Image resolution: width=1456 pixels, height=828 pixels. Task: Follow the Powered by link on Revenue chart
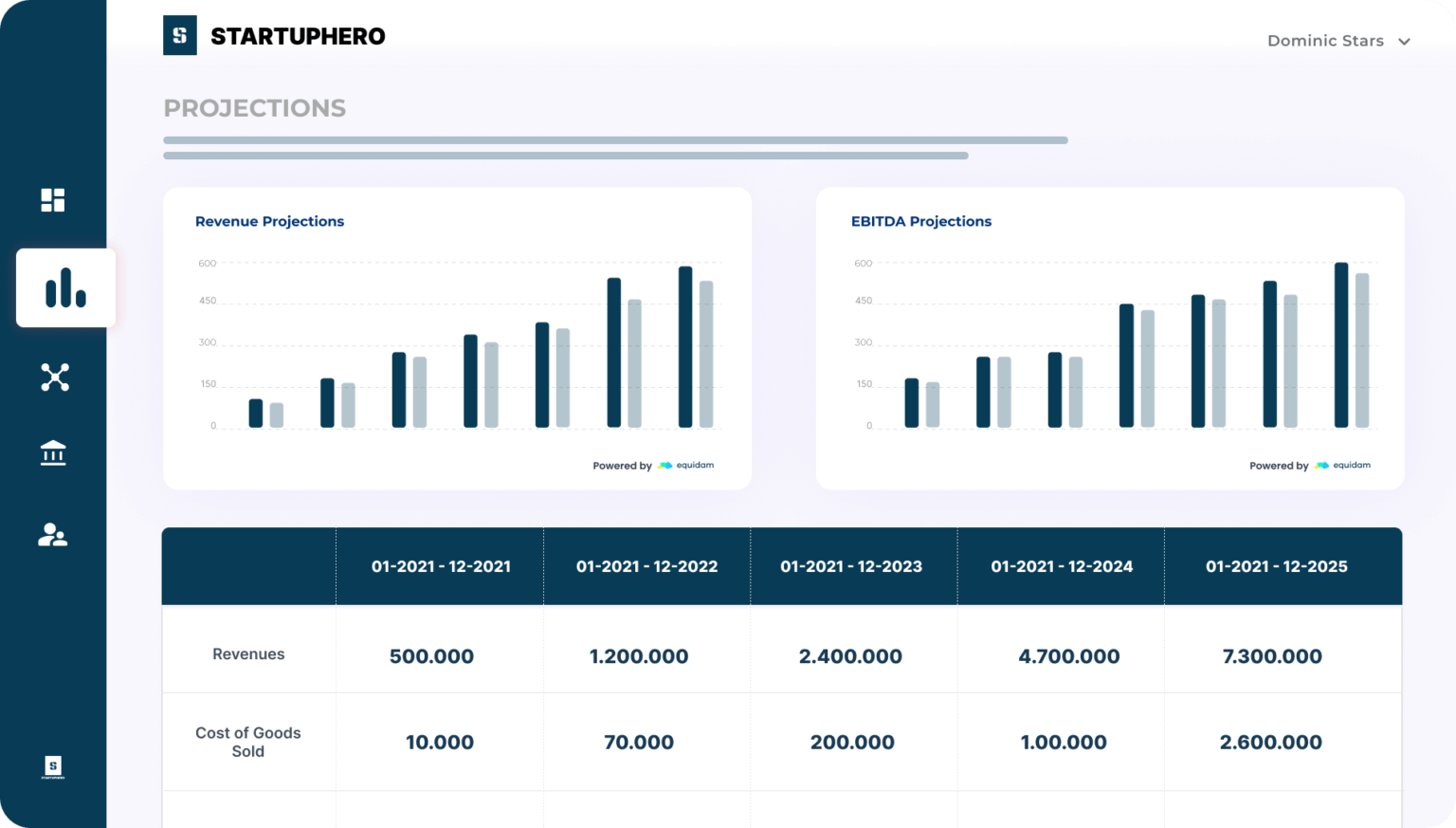tap(622, 465)
